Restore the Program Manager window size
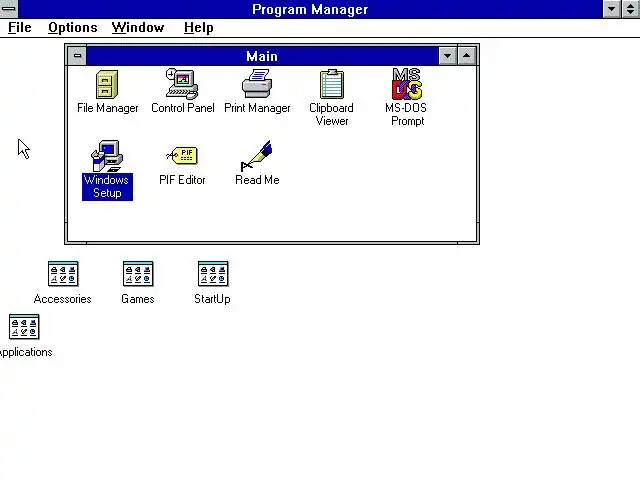 click(x=631, y=9)
